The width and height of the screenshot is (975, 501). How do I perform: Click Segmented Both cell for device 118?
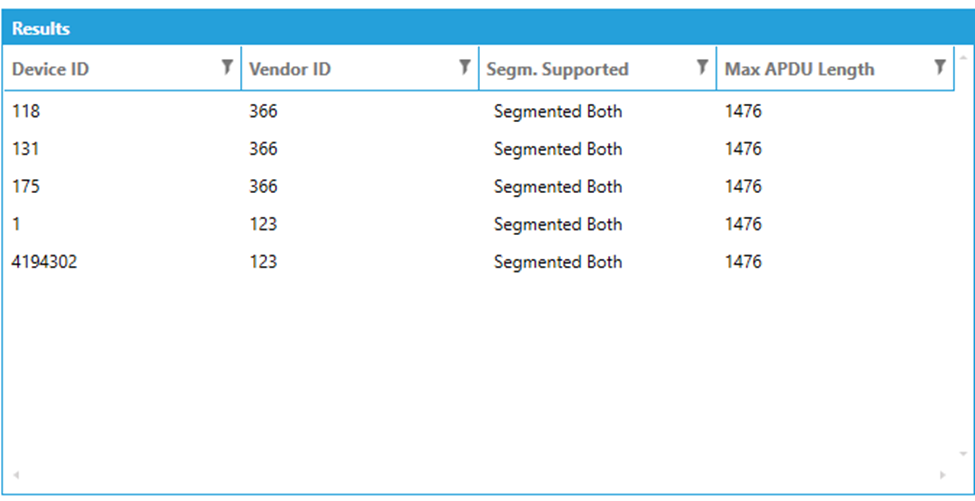pos(557,112)
